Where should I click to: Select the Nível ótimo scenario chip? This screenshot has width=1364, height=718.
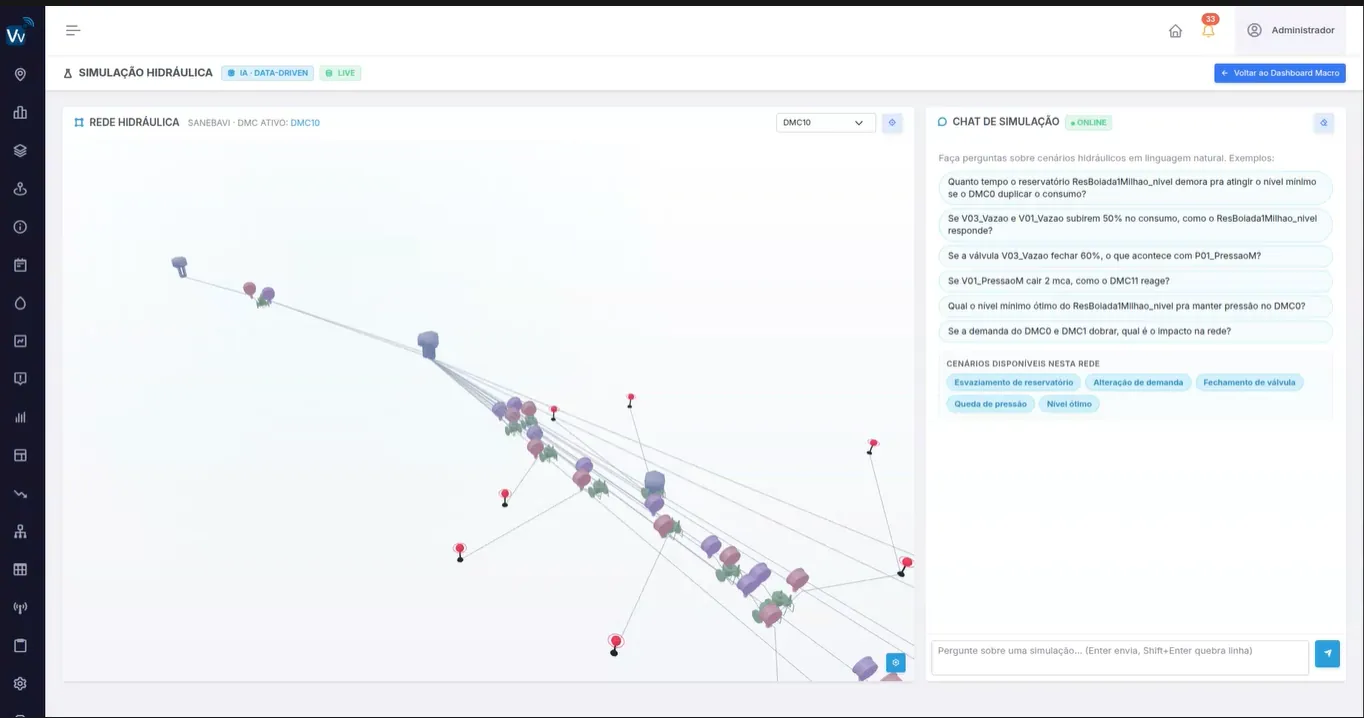click(x=1069, y=404)
